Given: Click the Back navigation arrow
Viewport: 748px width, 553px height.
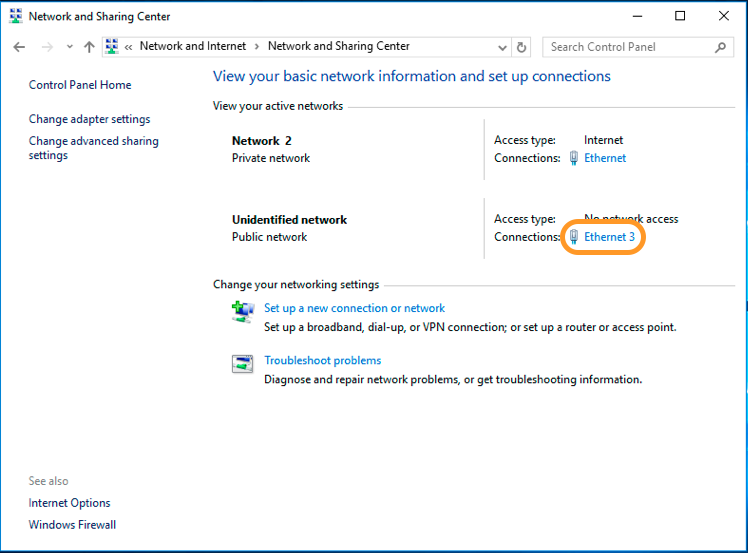Looking at the screenshot, I should [19, 47].
